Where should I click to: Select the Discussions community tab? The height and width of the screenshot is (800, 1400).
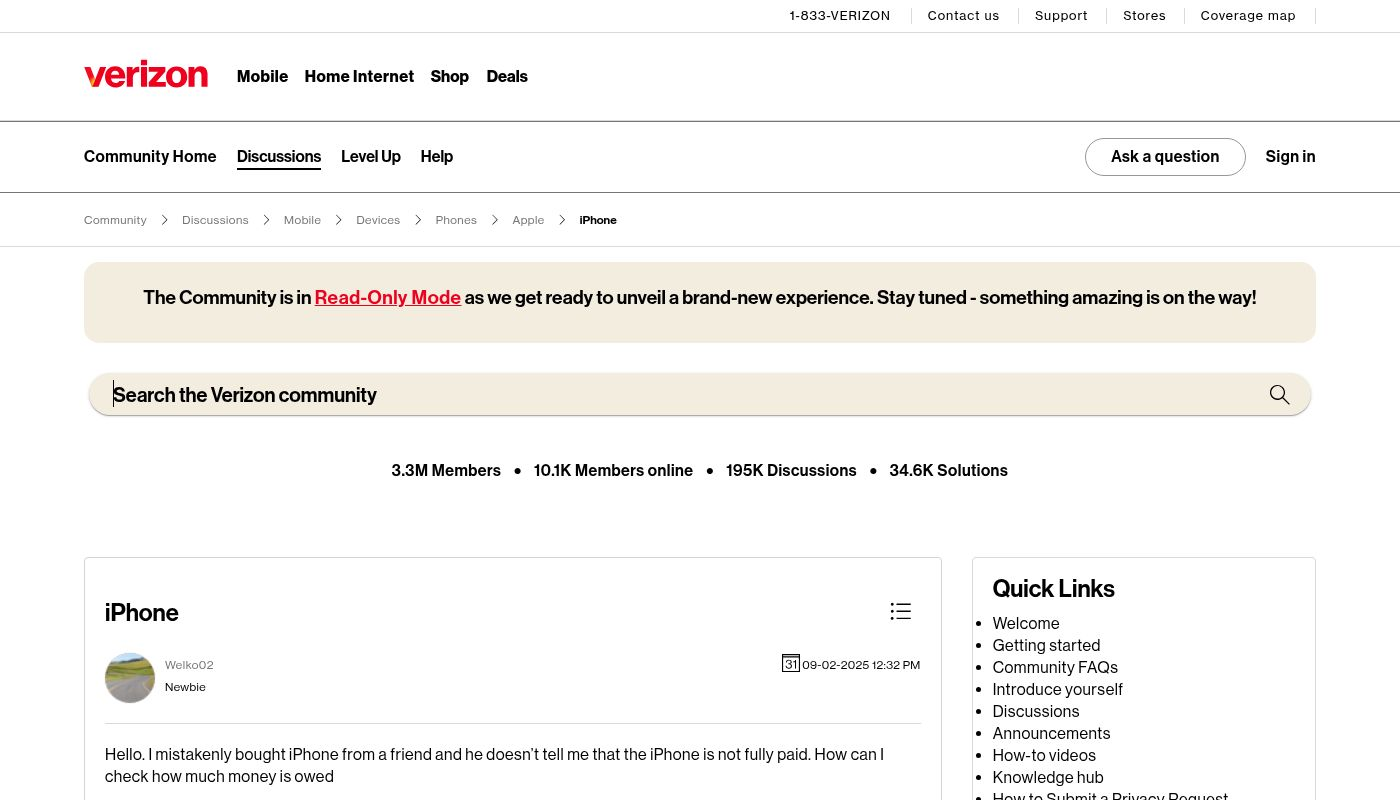pos(279,157)
